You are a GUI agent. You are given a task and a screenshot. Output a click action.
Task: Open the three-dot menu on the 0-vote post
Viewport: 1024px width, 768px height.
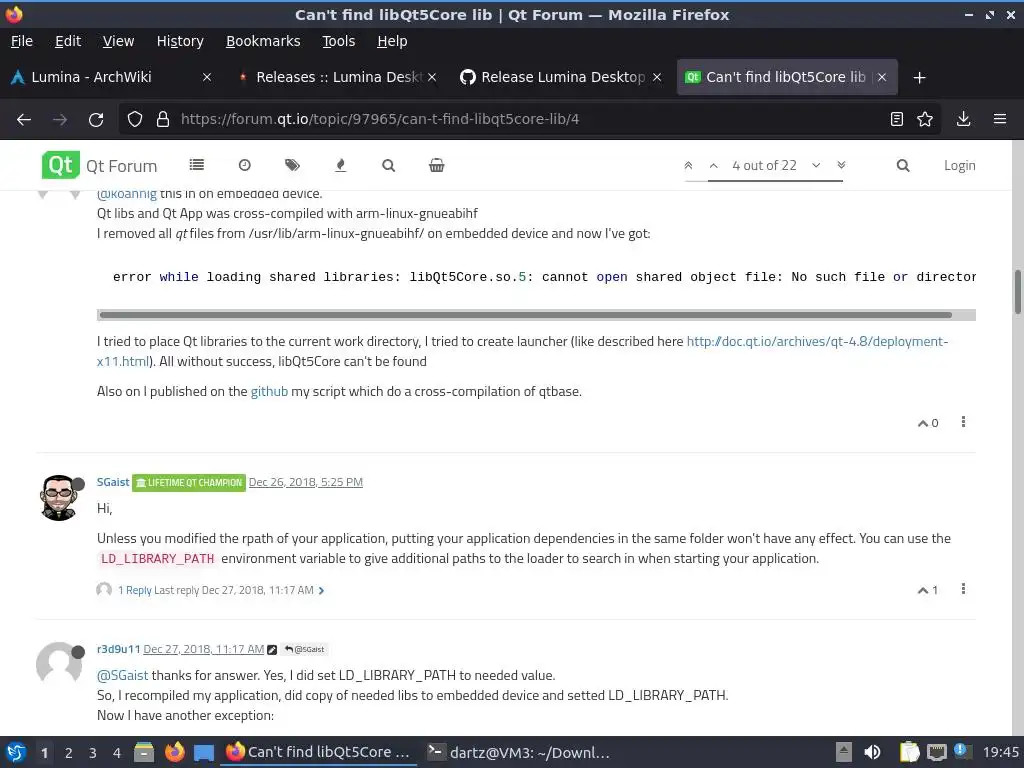pos(963,422)
